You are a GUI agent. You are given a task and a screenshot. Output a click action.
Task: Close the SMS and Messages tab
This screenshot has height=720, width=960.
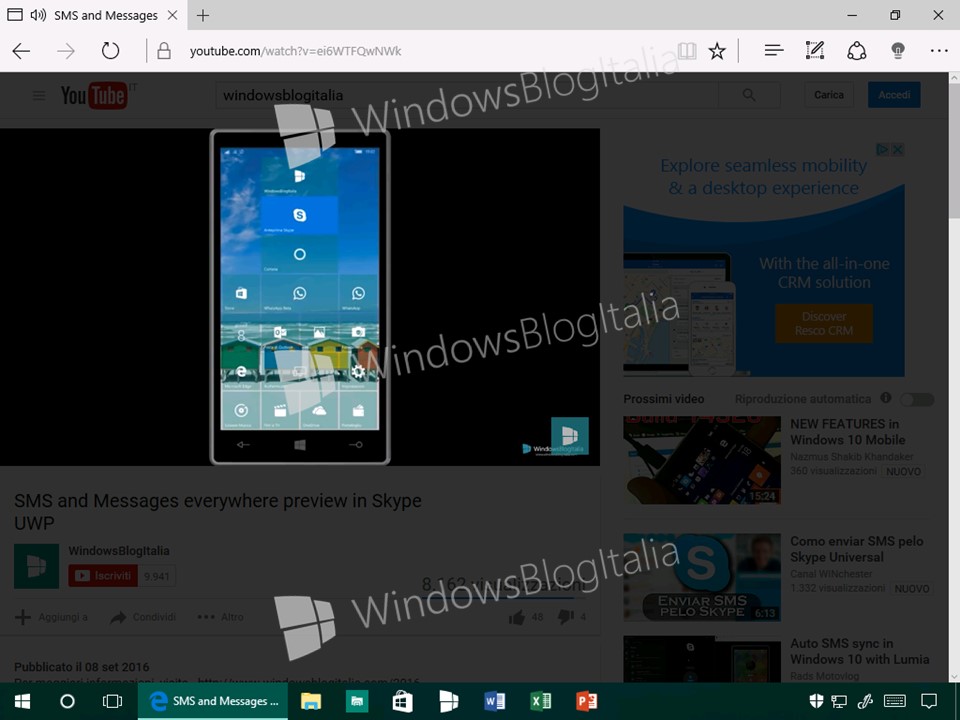173,15
